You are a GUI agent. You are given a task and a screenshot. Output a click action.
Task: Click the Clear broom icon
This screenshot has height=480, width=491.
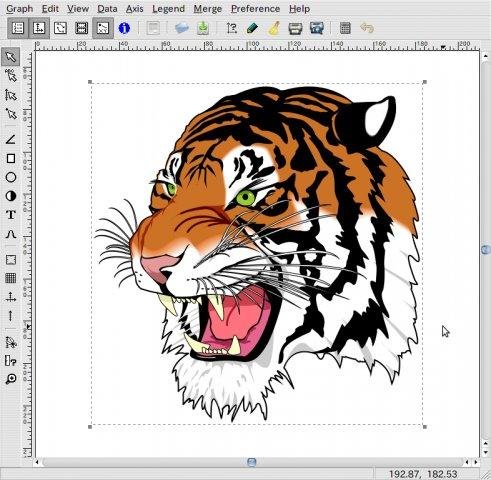pyautogui.click(x=274, y=28)
